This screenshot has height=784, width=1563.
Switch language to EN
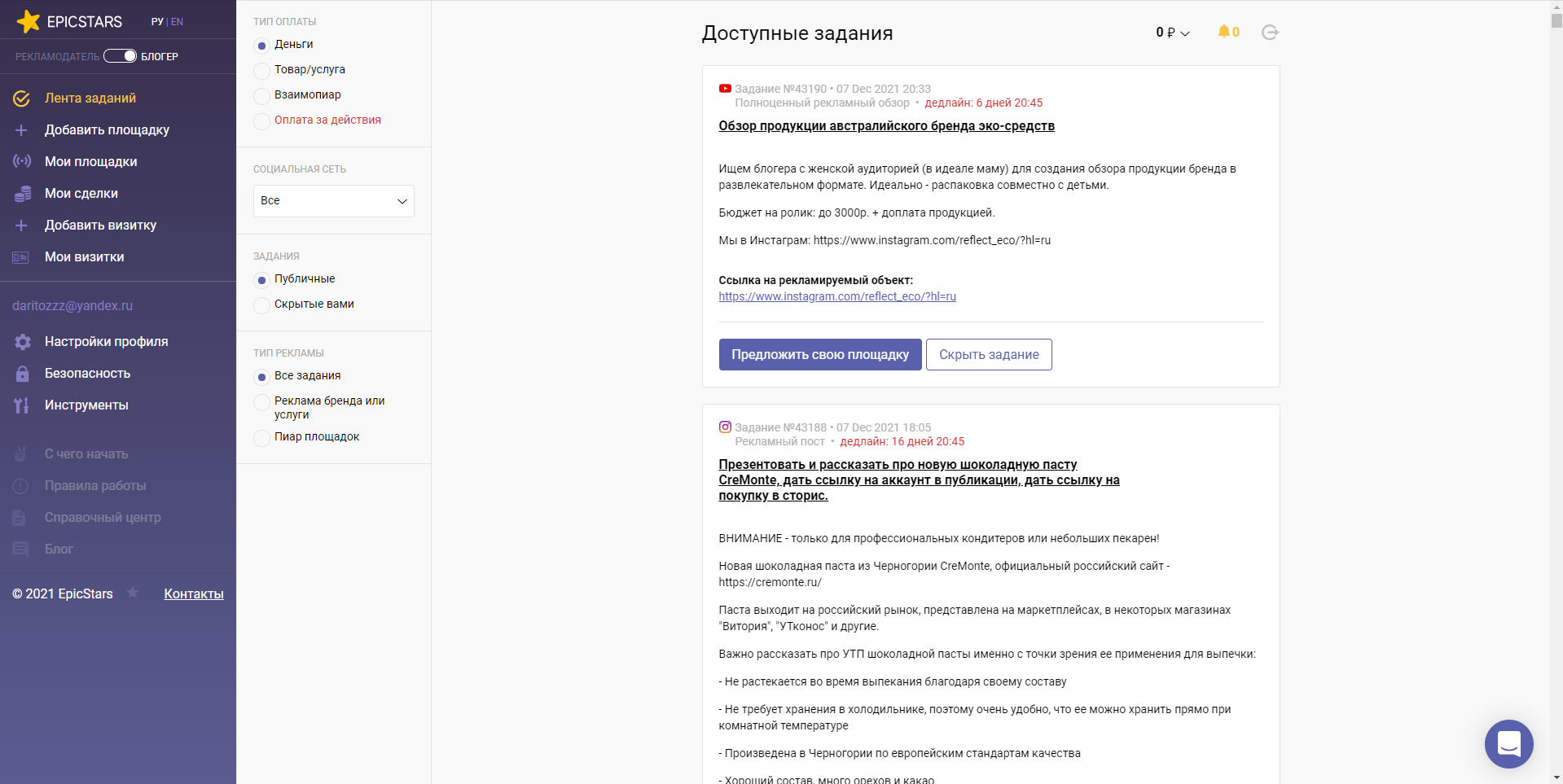tap(177, 22)
